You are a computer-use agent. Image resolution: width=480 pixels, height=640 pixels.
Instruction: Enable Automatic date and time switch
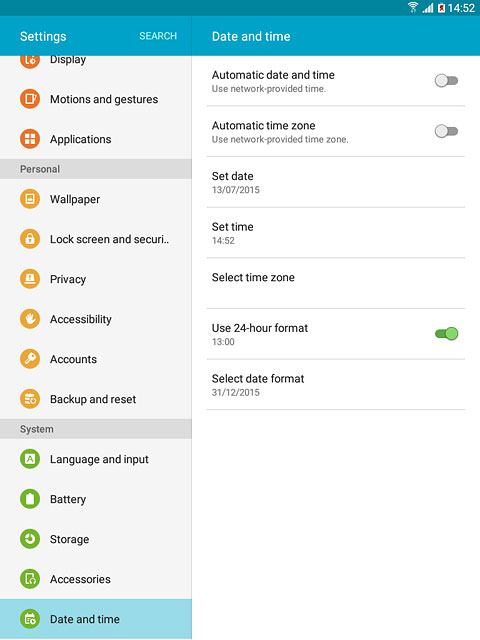coord(446,80)
